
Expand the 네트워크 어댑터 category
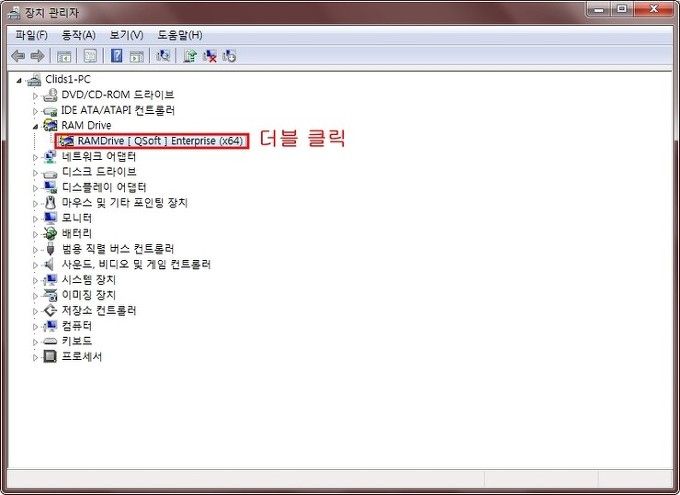[36, 157]
